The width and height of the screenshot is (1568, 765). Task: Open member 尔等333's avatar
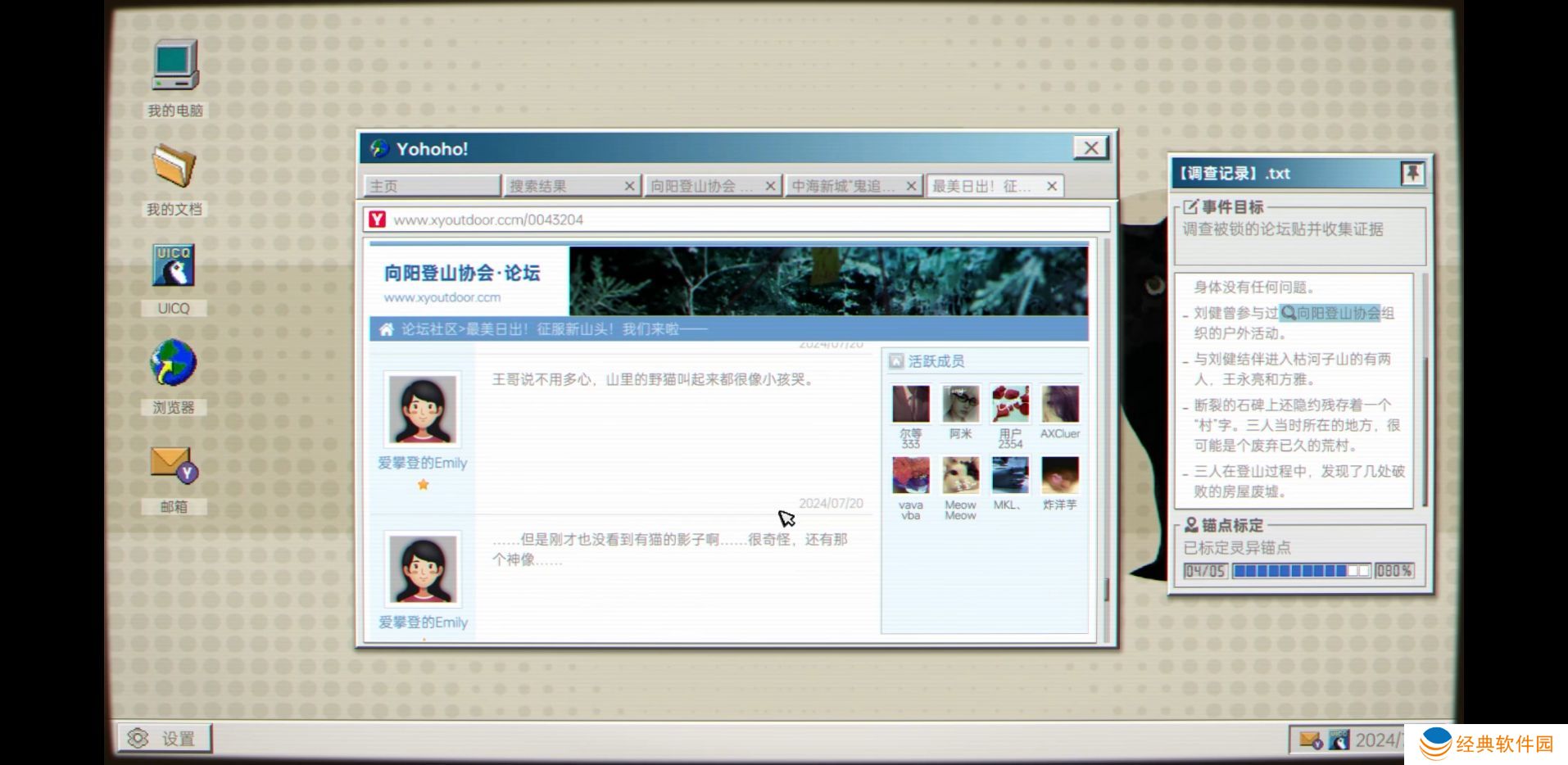(x=911, y=404)
